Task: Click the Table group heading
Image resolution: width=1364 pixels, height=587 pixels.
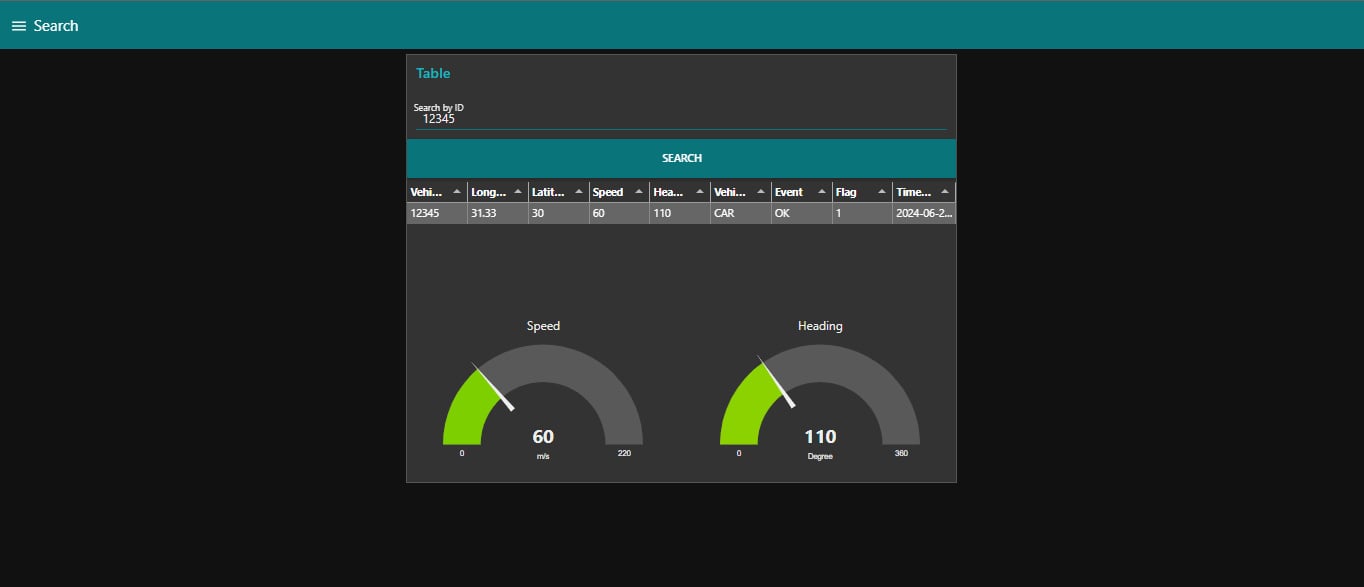Action: 433,73
